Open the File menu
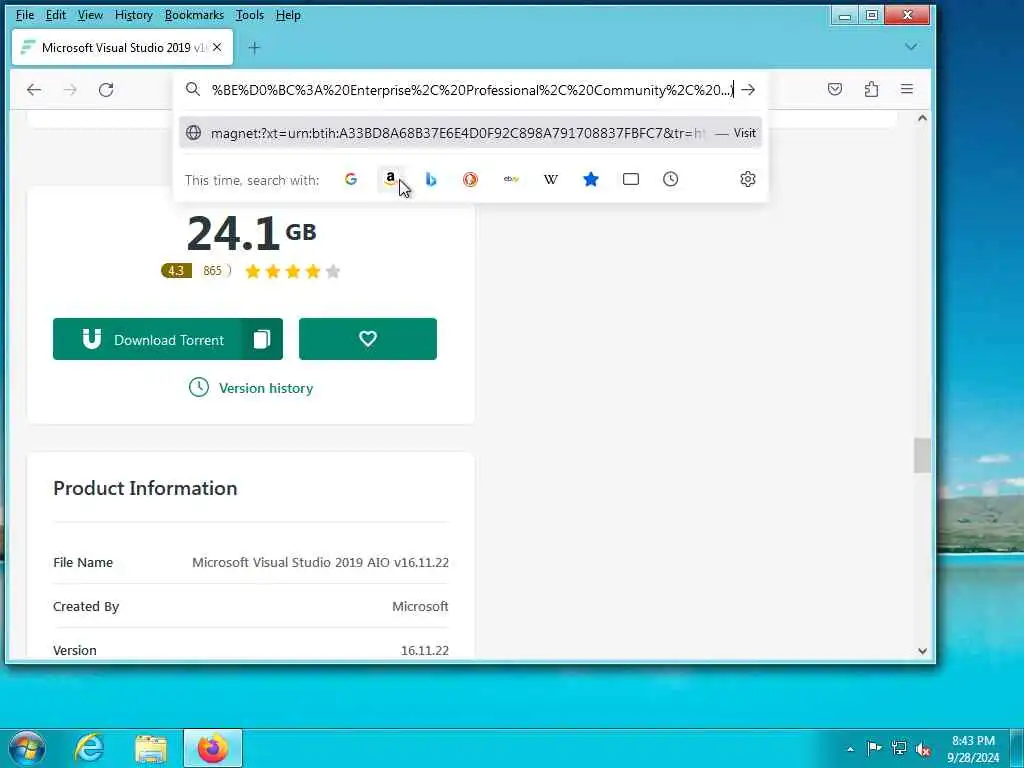1024x768 pixels. [x=24, y=14]
